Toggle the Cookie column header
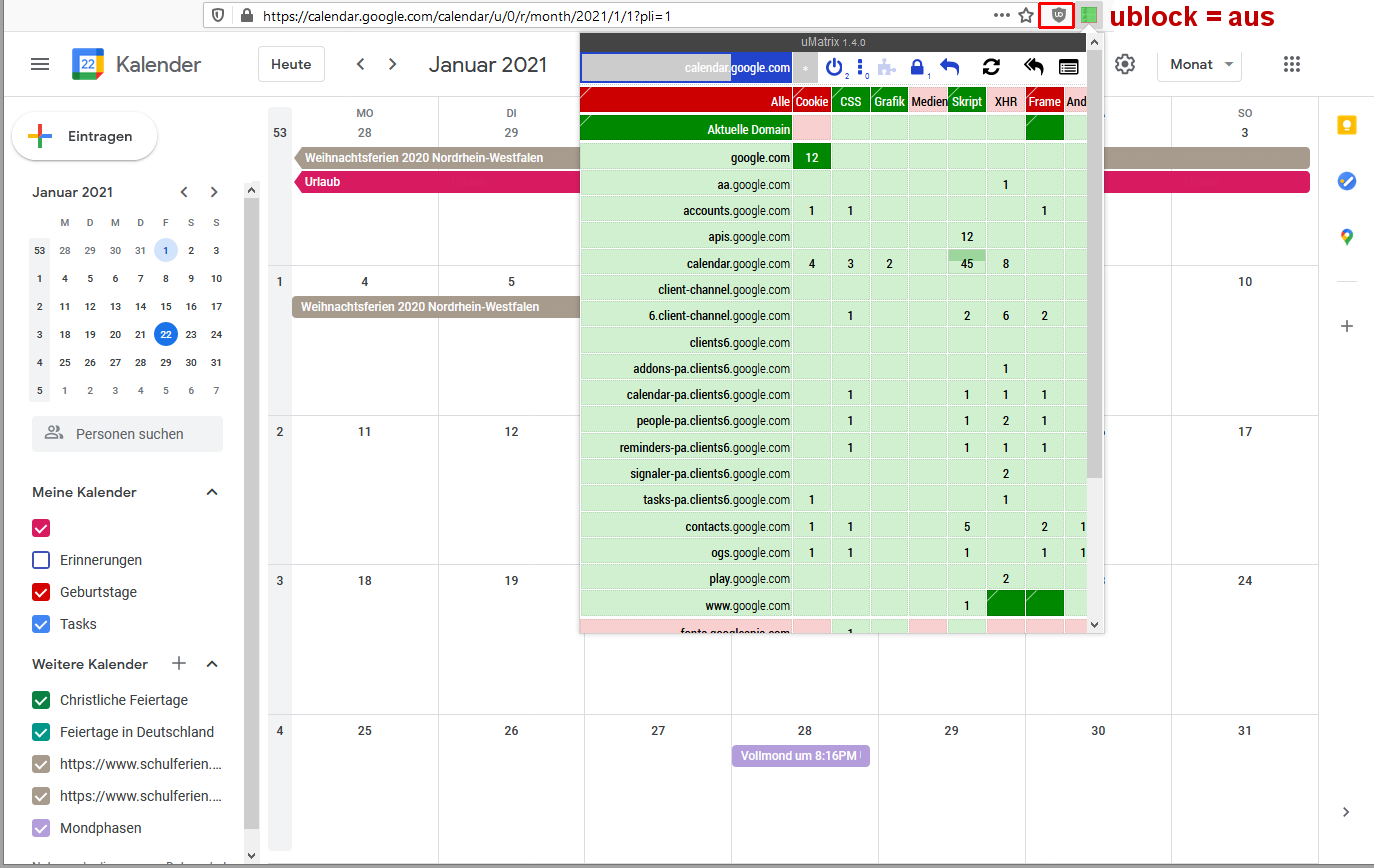This screenshot has height=868, width=1374. coord(812,101)
